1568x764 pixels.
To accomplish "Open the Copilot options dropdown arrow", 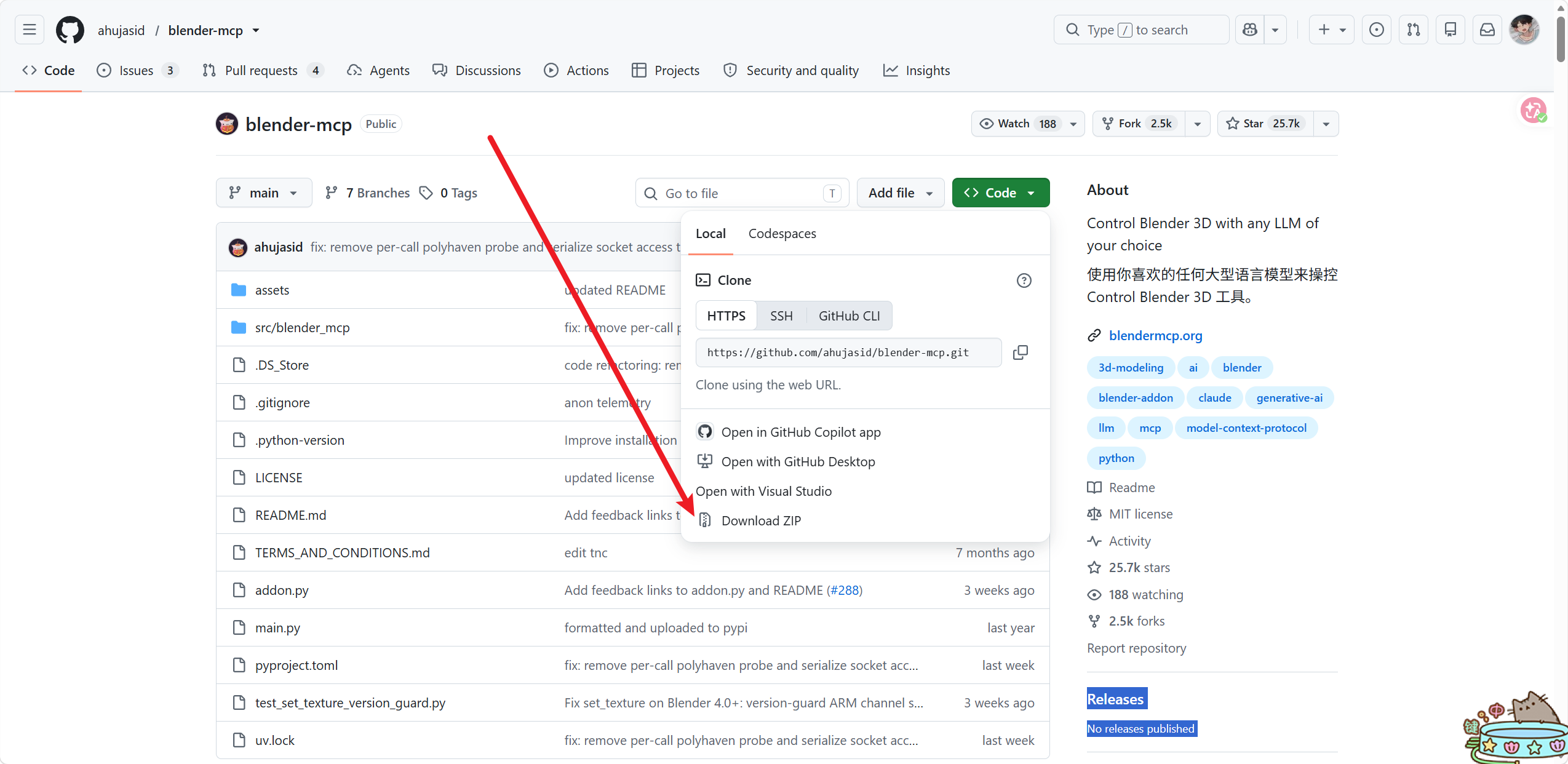I will pos(1275,30).
